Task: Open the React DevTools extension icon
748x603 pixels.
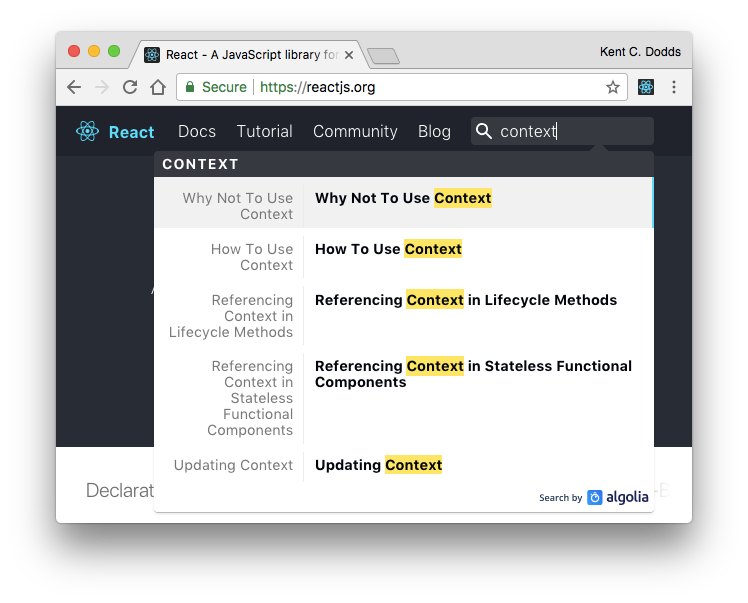Action: tap(646, 87)
